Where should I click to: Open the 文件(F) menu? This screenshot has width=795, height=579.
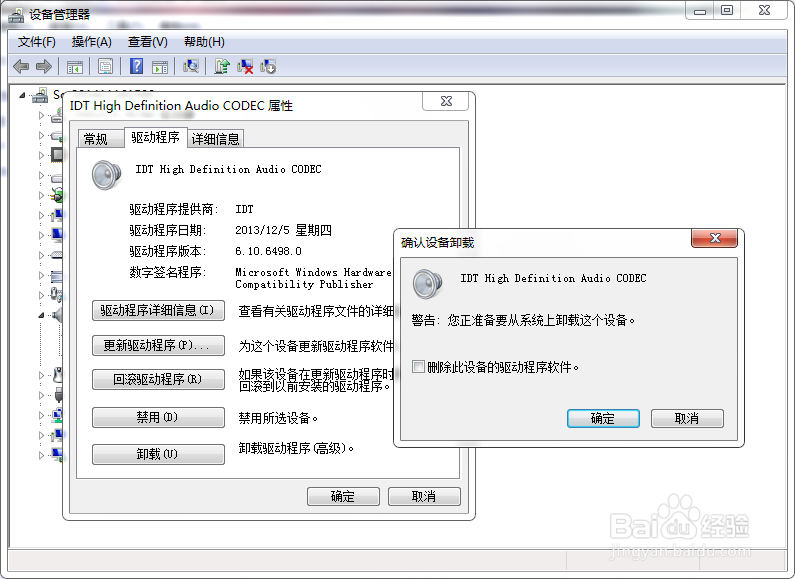click(37, 42)
